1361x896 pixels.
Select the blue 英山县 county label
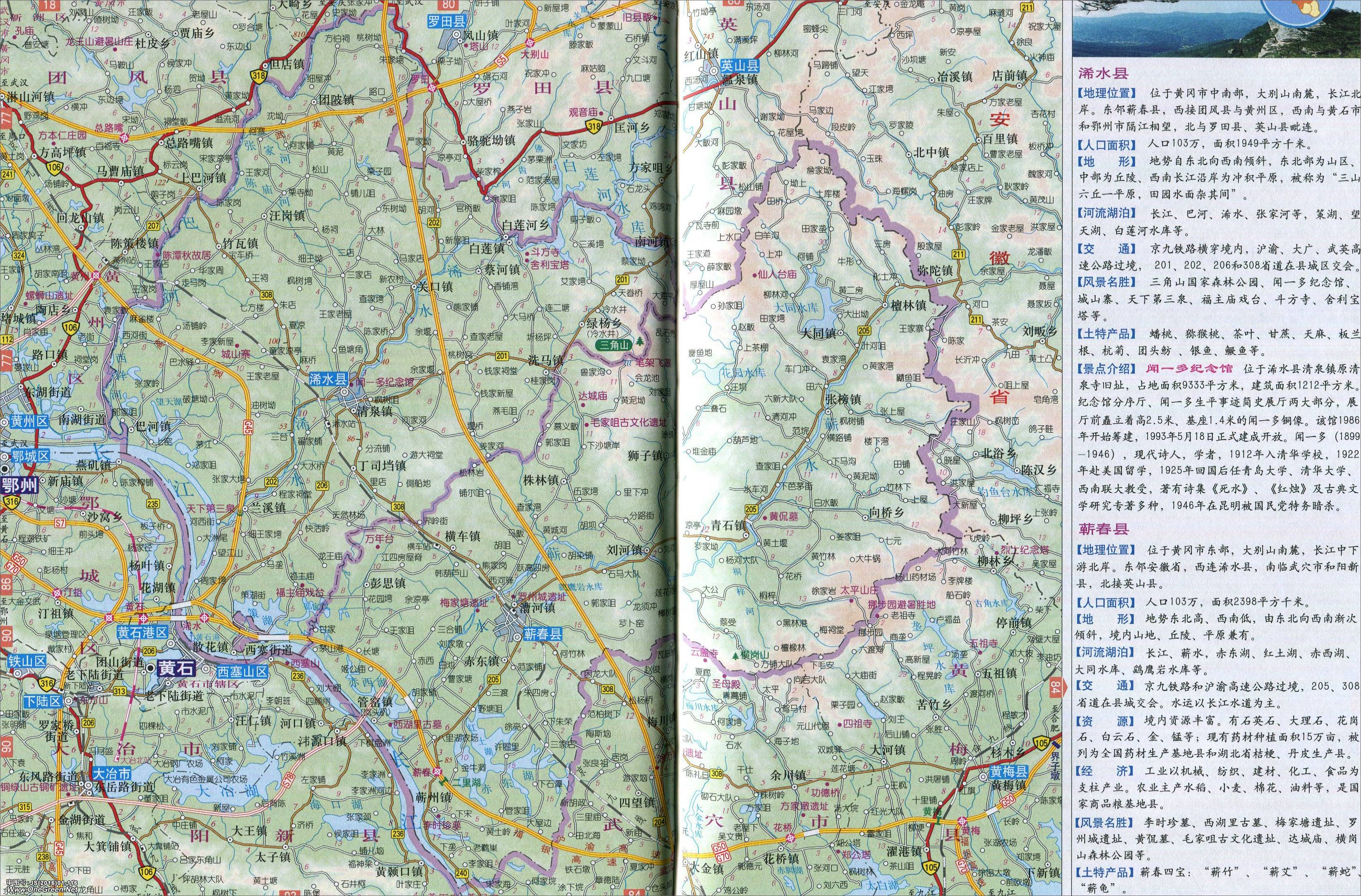coord(740,66)
